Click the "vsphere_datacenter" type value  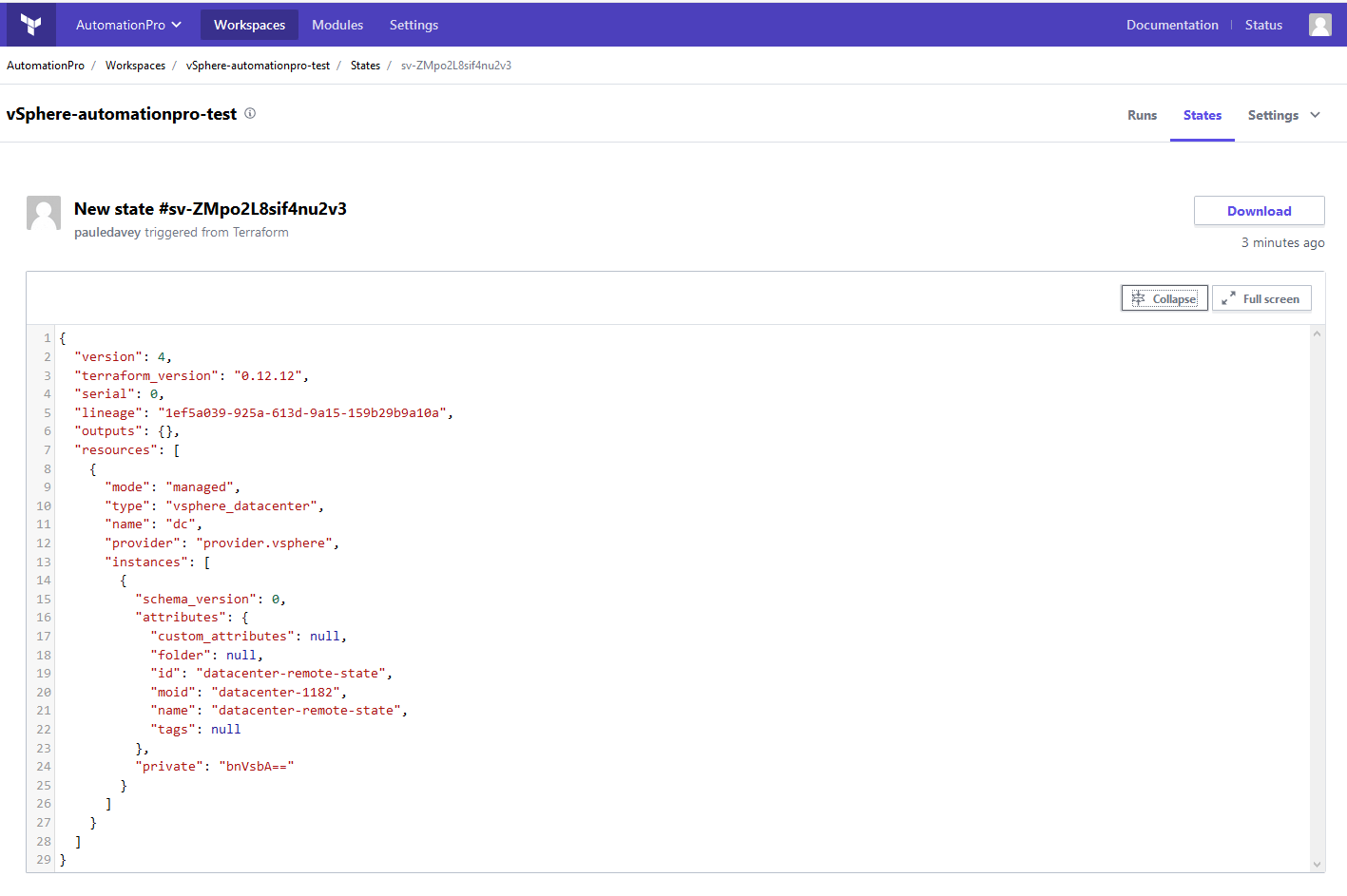[x=241, y=505]
